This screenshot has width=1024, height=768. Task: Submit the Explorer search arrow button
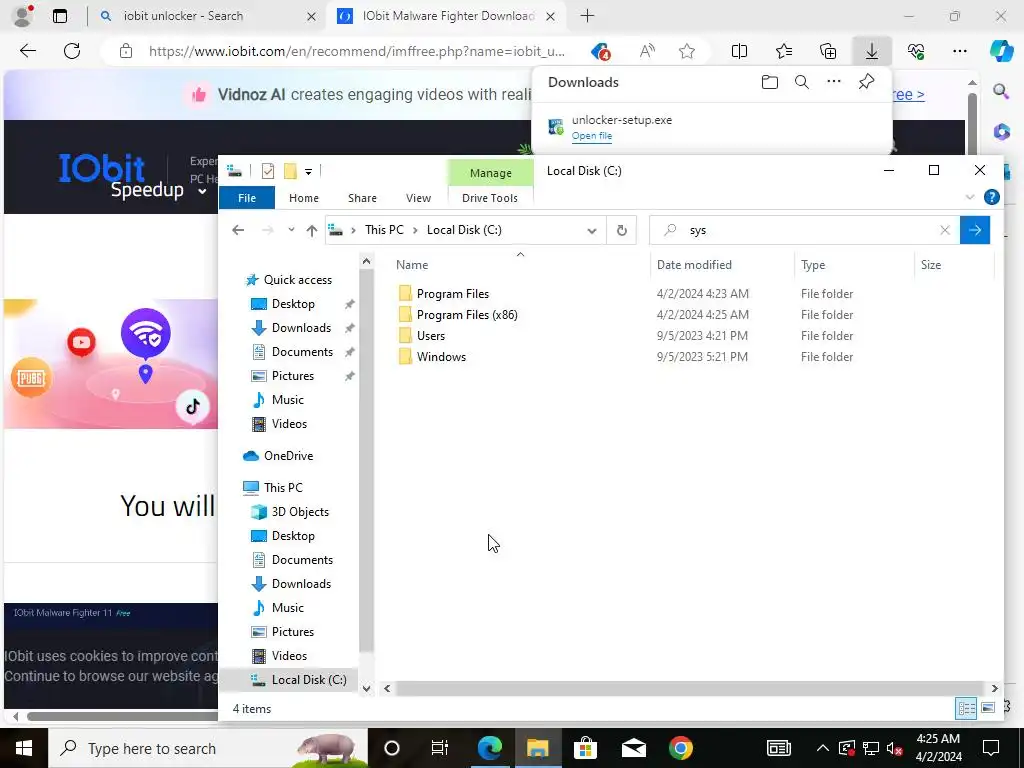[974, 230]
